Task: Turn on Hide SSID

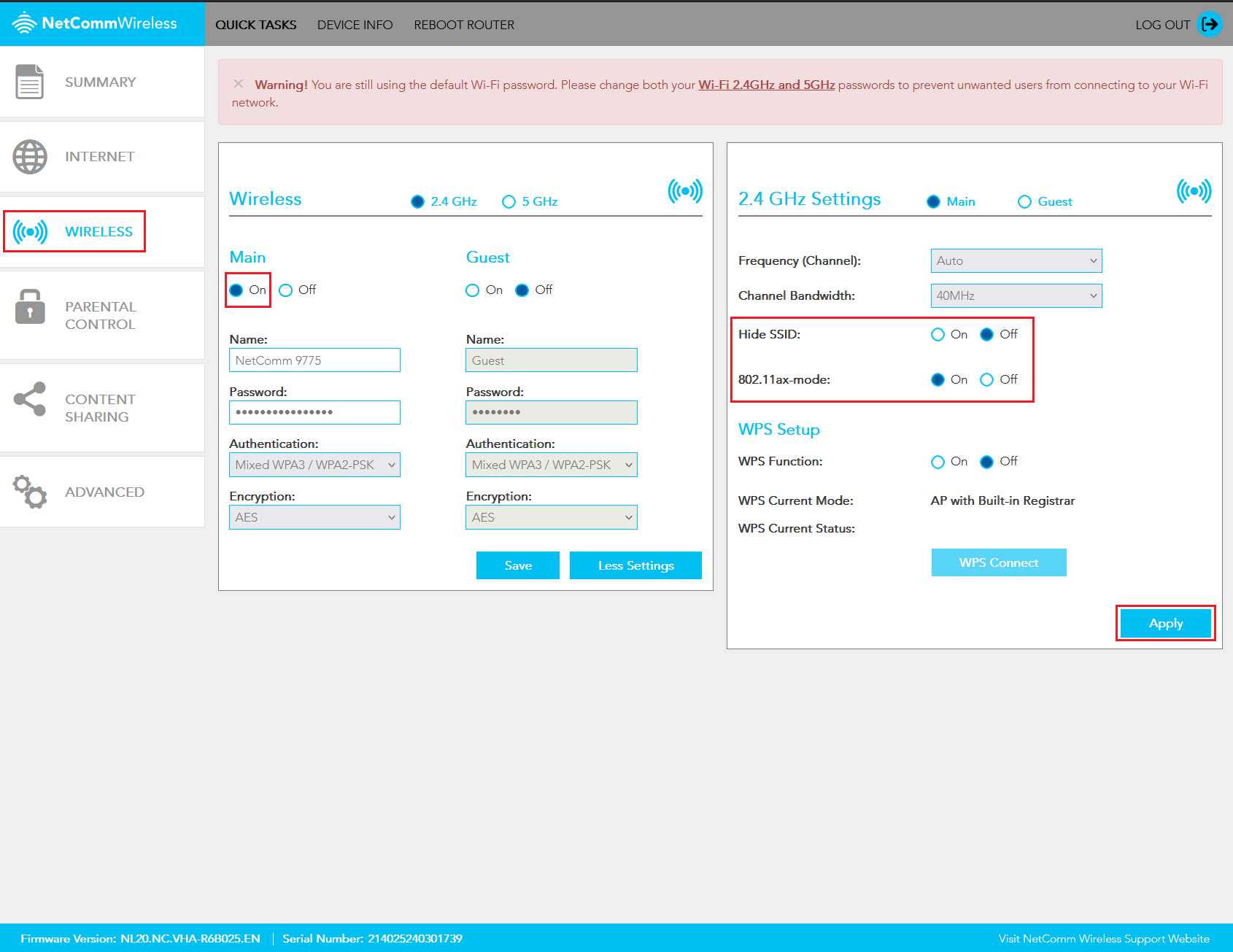Action: pyautogui.click(x=938, y=334)
